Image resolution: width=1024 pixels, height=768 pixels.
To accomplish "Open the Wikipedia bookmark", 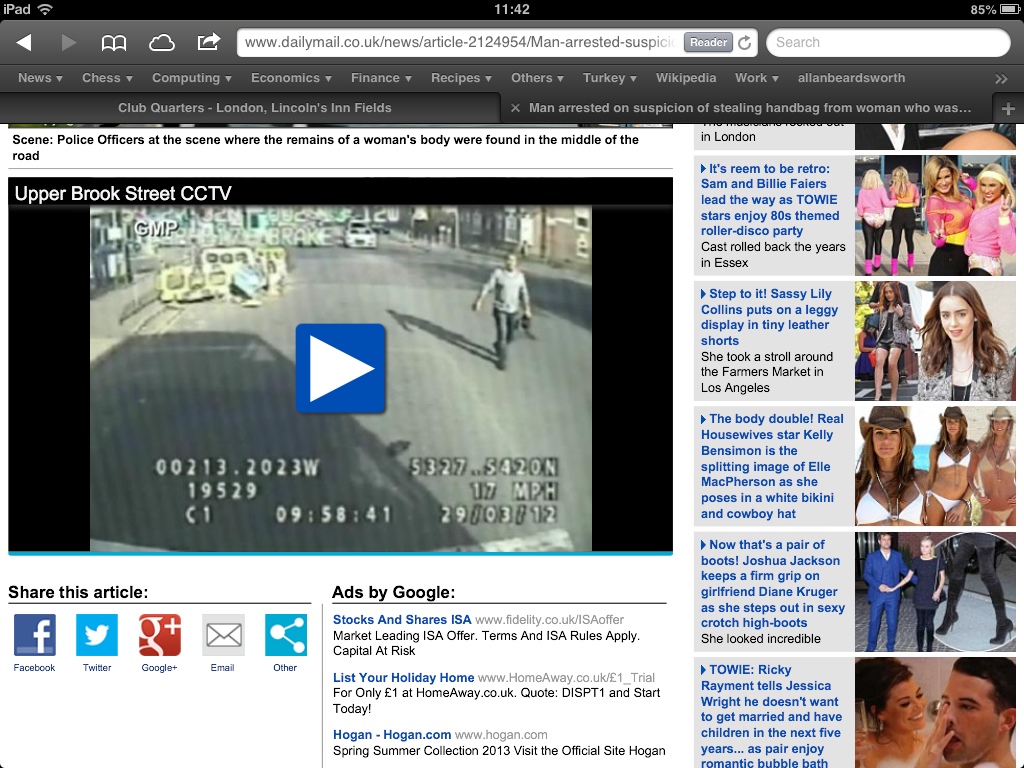I will [686, 78].
